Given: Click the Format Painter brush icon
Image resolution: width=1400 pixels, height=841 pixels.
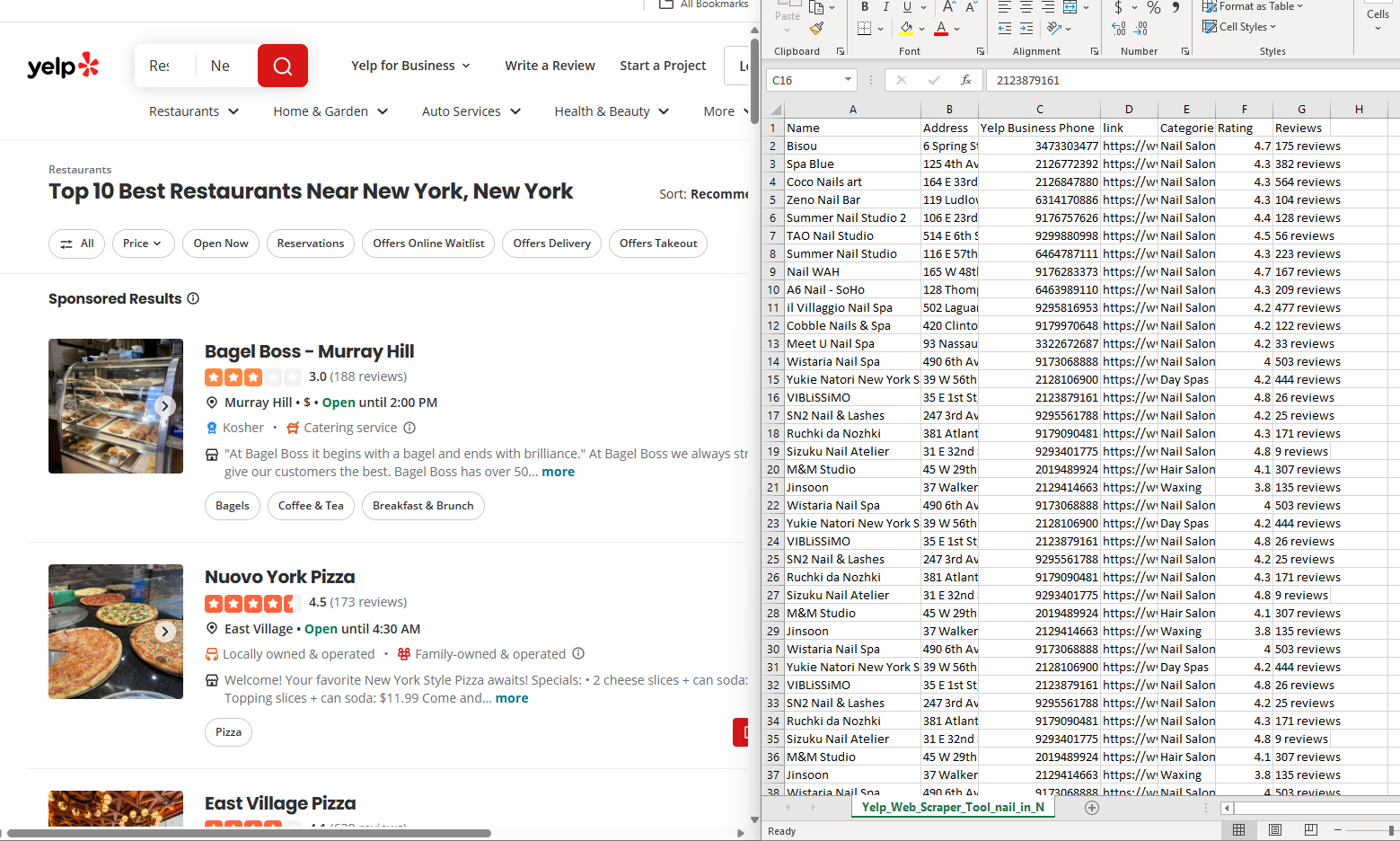Looking at the screenshot, I should click(x=816, y=29).
